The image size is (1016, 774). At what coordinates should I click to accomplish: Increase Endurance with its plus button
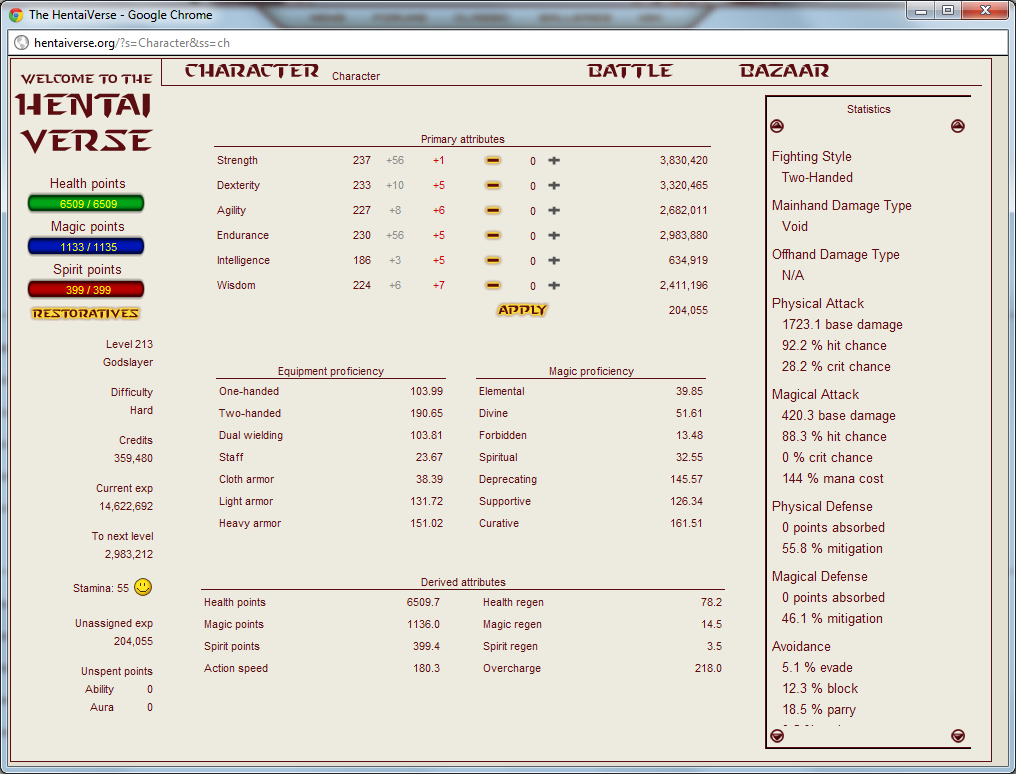click(x=554, y=235)
